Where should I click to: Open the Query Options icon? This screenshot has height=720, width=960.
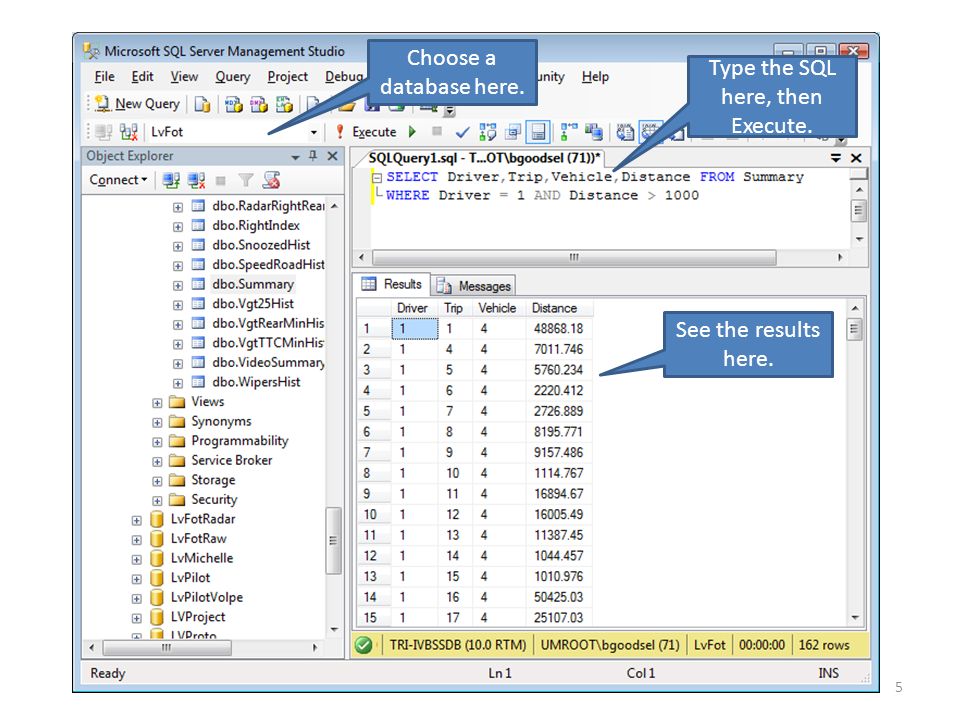click(x=513, y=132)
